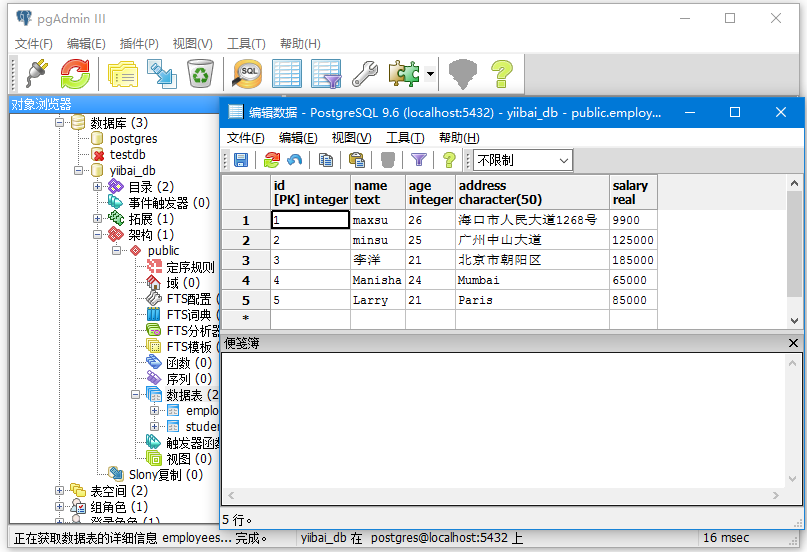Open the filtered data view icon

tap(326, 73)
